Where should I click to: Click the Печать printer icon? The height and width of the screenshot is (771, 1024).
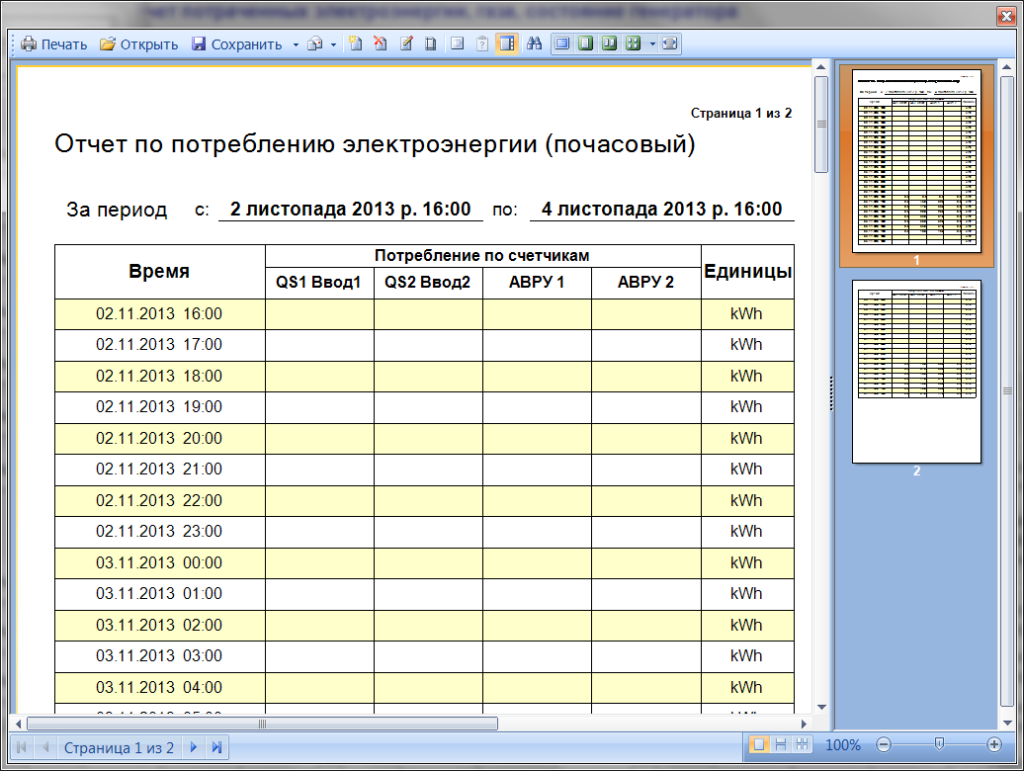[x=29, y=44]
